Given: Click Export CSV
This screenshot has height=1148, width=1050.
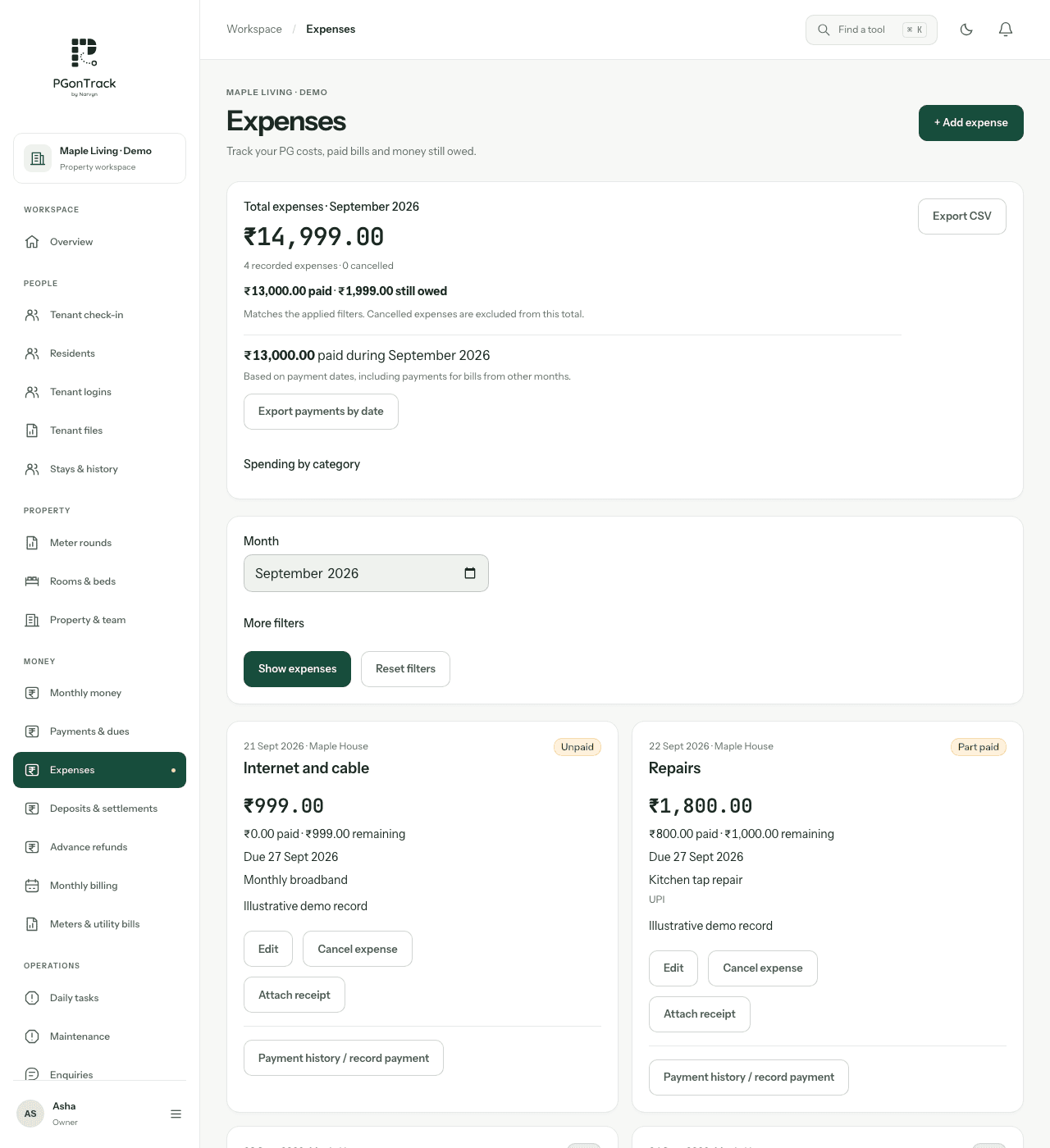Looking at the screenshot, I should (x=962, y=216).
